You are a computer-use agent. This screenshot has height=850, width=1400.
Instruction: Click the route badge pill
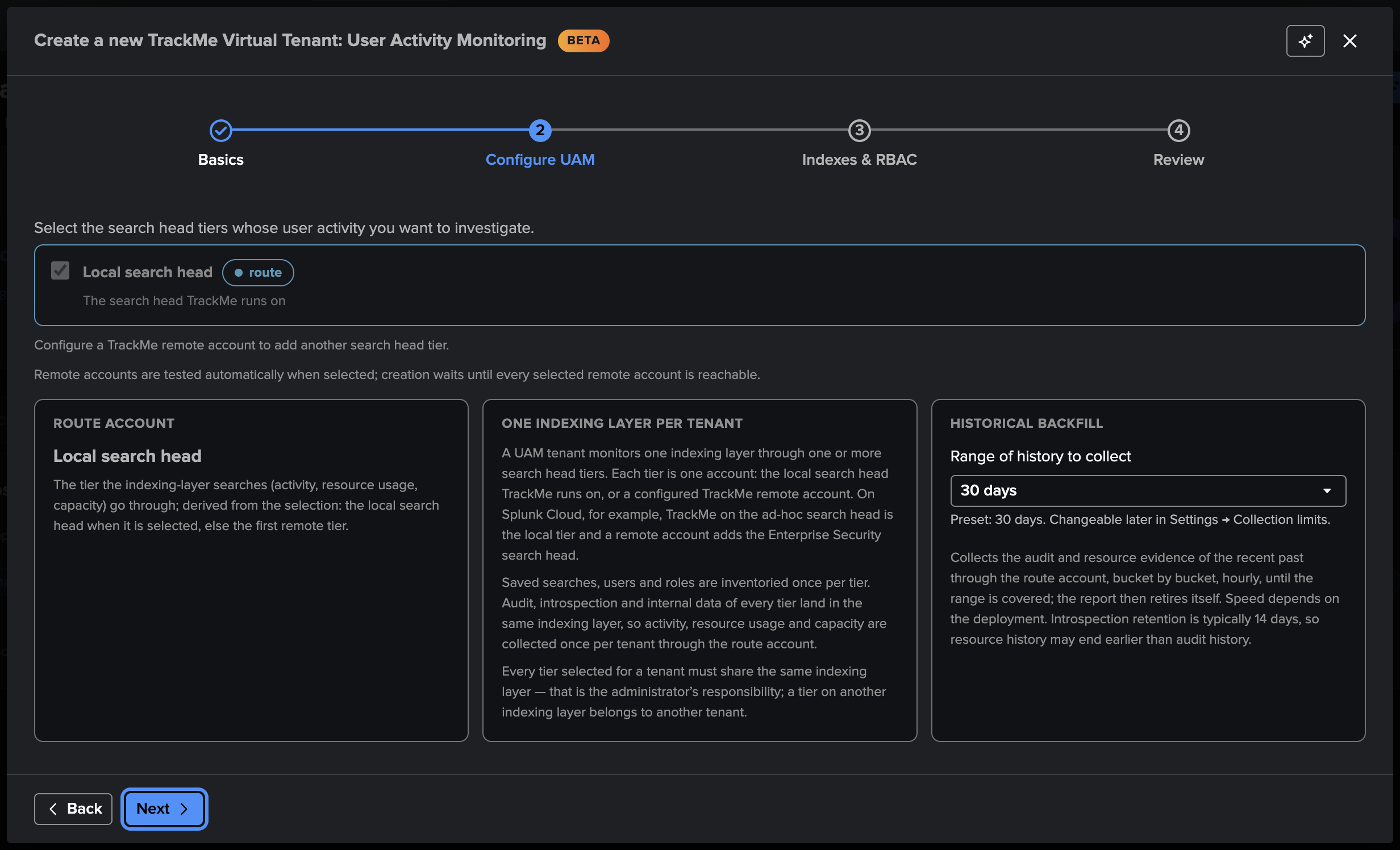click(x=258, y=273)
